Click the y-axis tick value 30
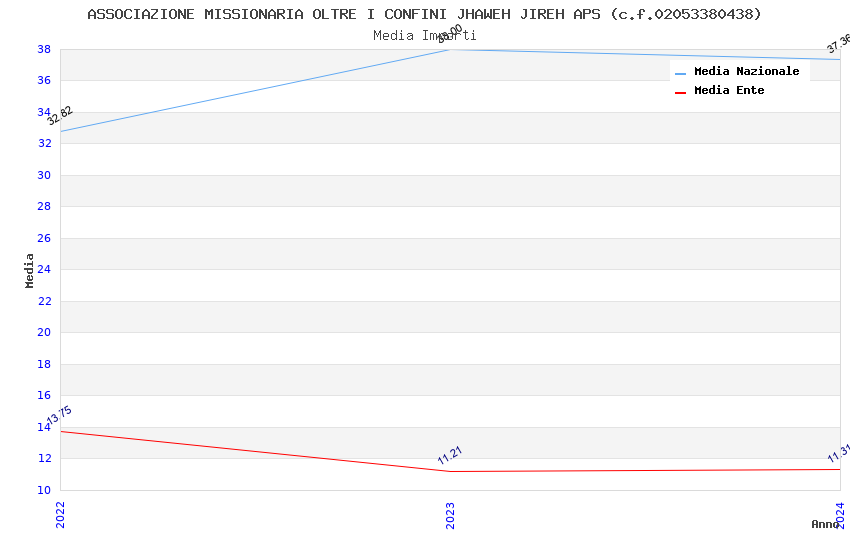The height and width of the screenshot is (550, 850). pyautogui.click(x=44, y=175)
